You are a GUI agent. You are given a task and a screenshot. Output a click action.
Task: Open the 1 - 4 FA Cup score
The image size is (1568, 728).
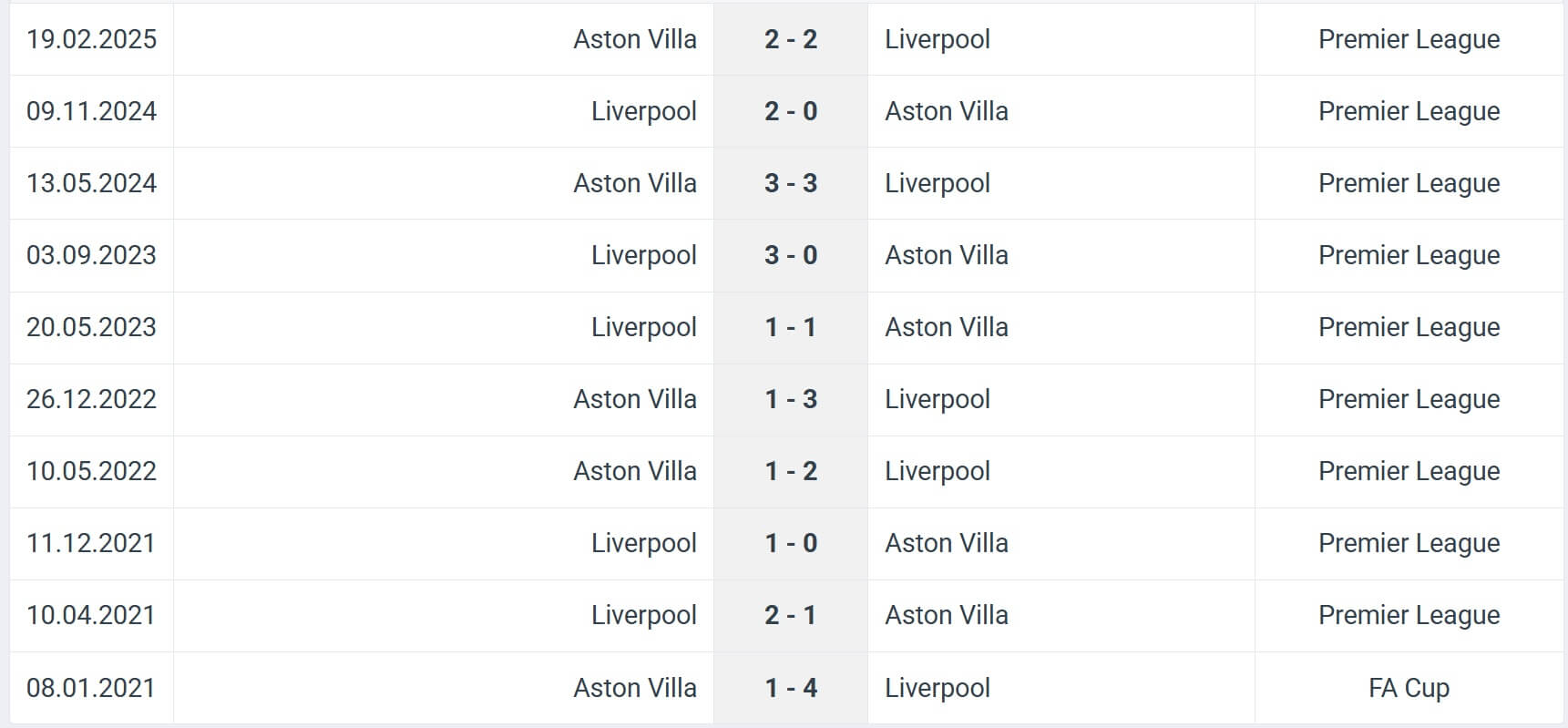tap(790, 688)
